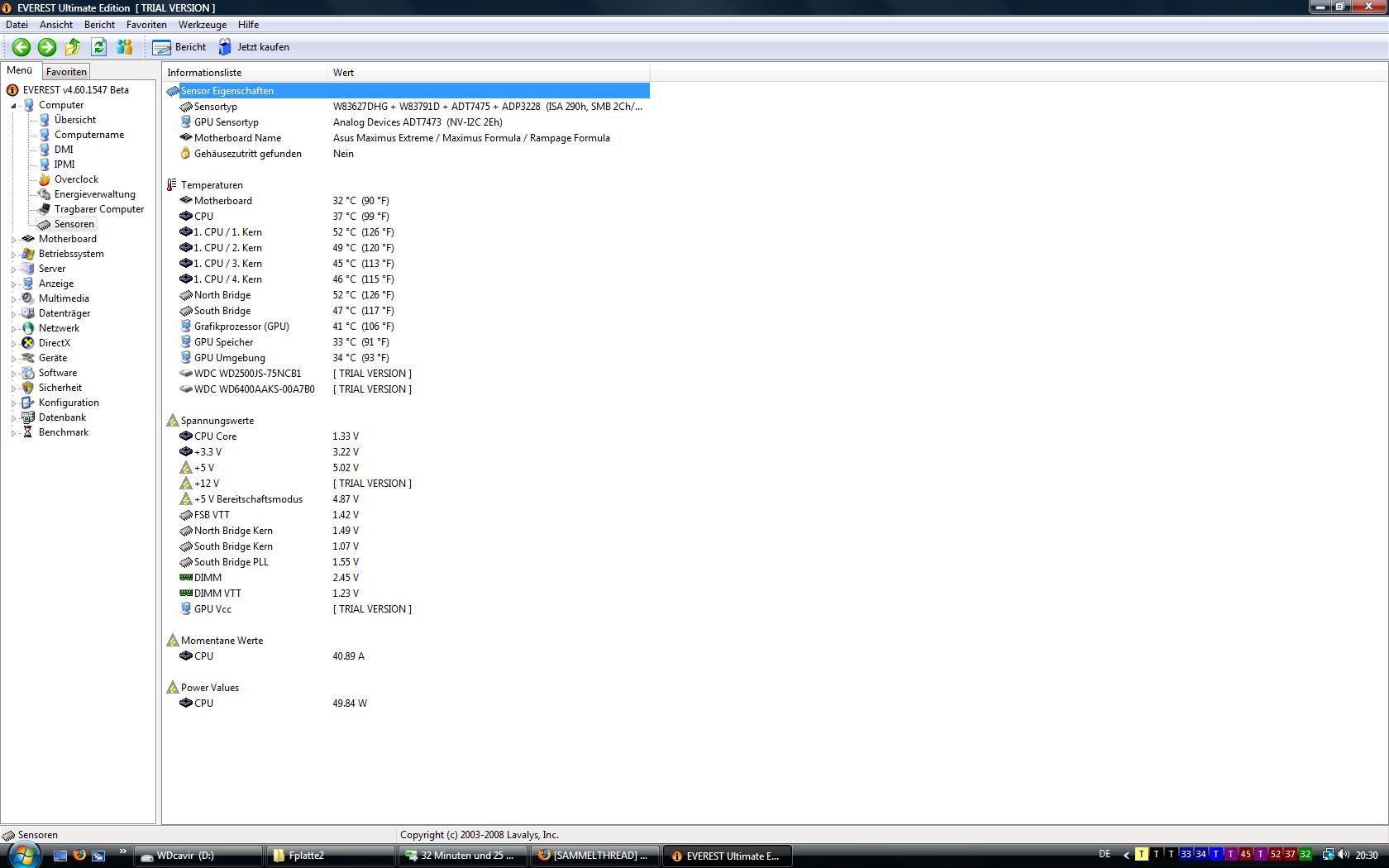The height and width of the screenshot is (868, 1389).
Task: Click the 49.84 W power value
Action: (350, 703)
